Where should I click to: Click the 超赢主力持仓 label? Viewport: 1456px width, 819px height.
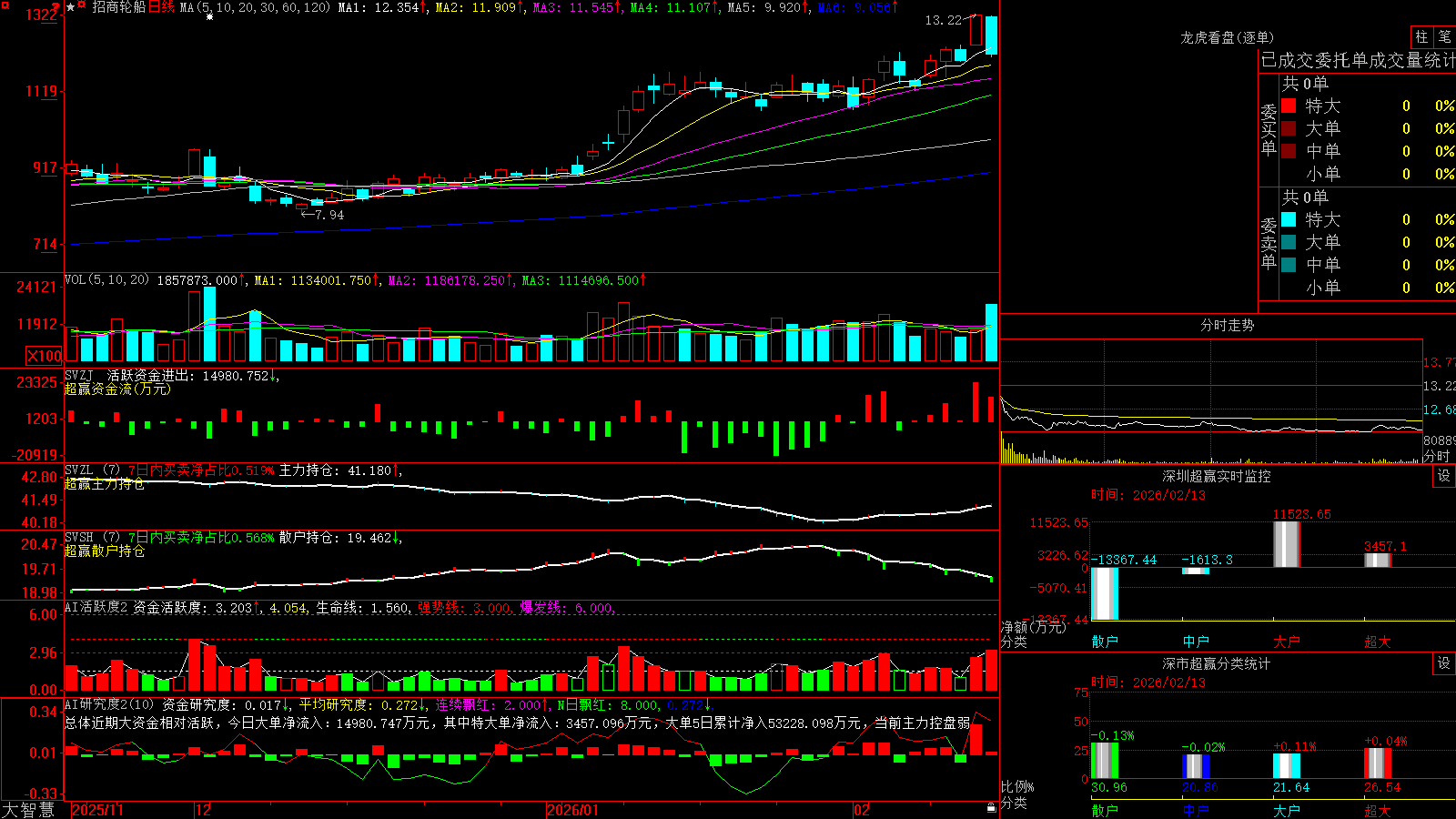[x=104, y=483]
